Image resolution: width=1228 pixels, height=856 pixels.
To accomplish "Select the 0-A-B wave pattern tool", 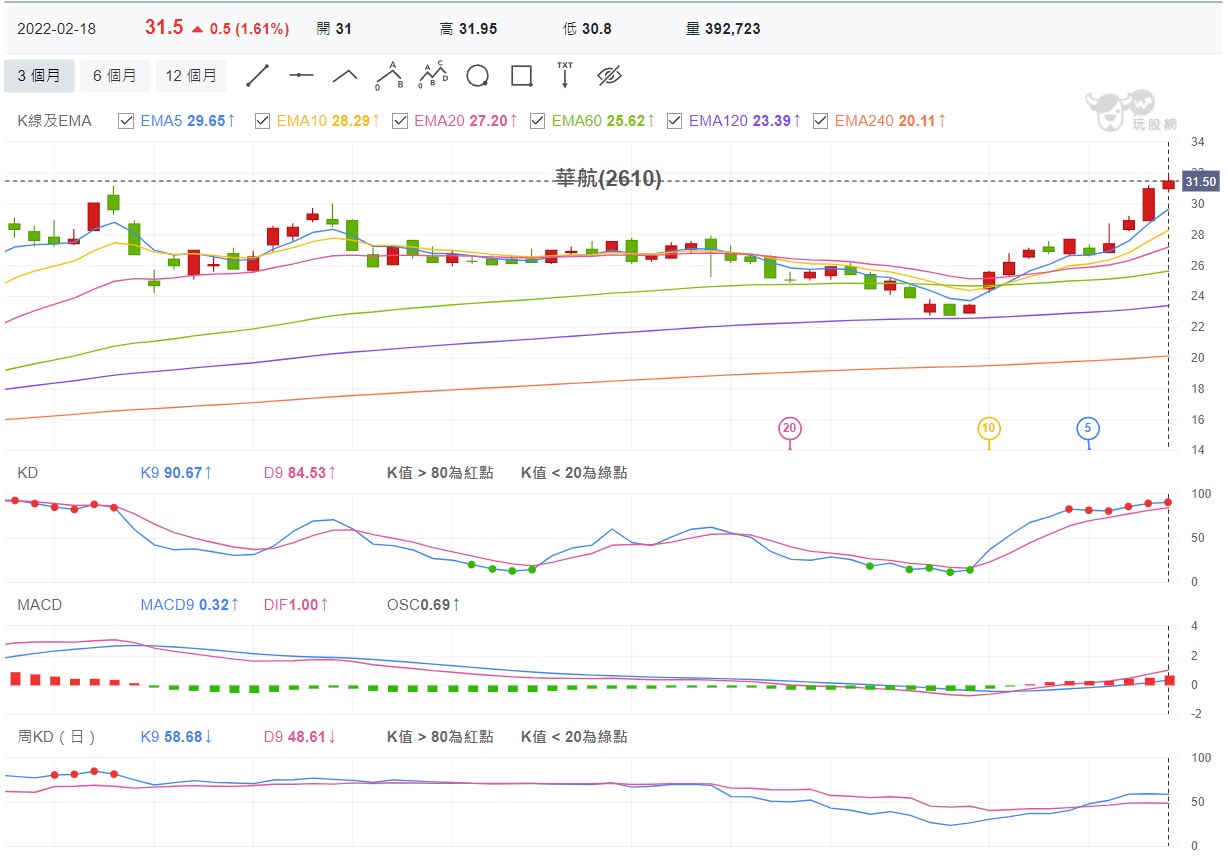I will click(389, 75).
